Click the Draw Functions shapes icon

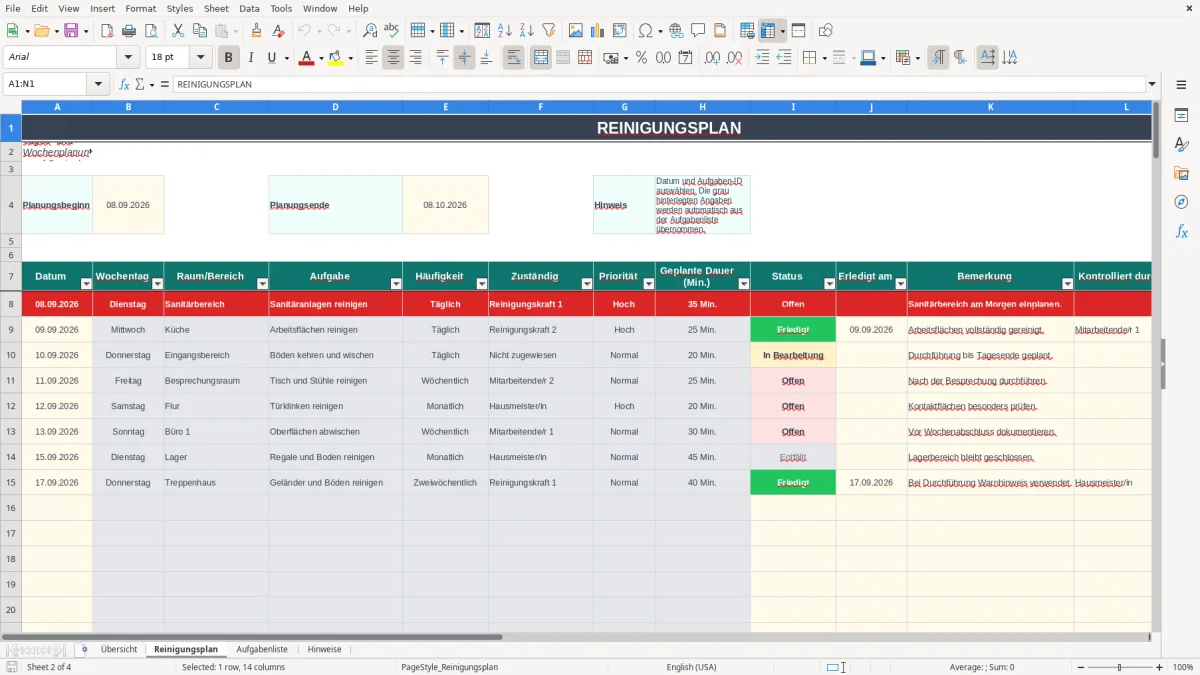click(826, 31)
